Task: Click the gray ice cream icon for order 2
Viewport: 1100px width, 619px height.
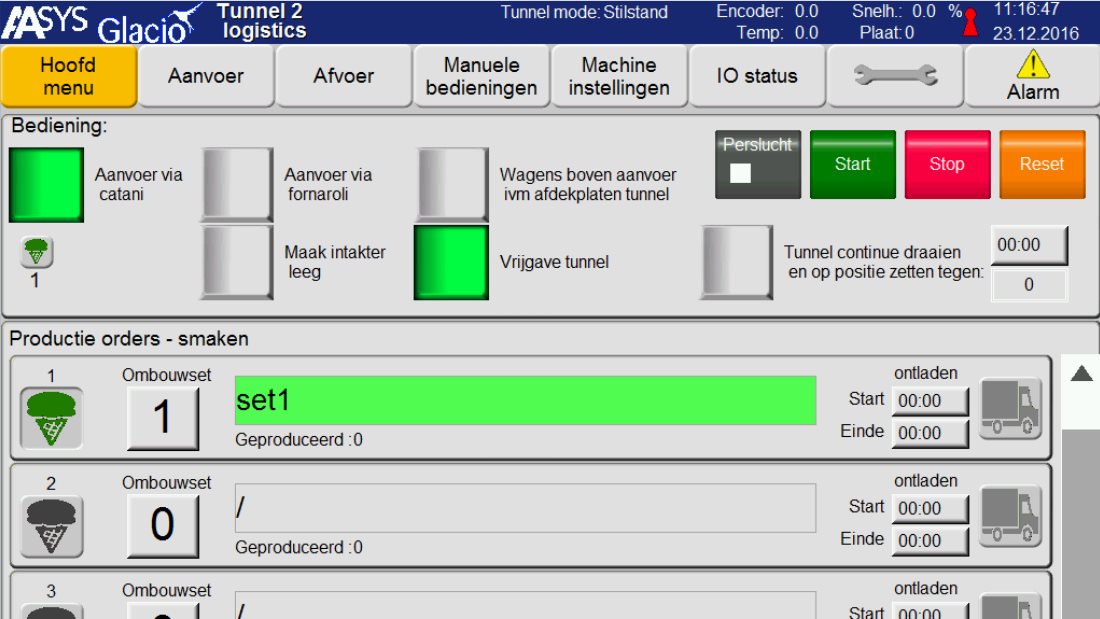Action: (52, 525)
